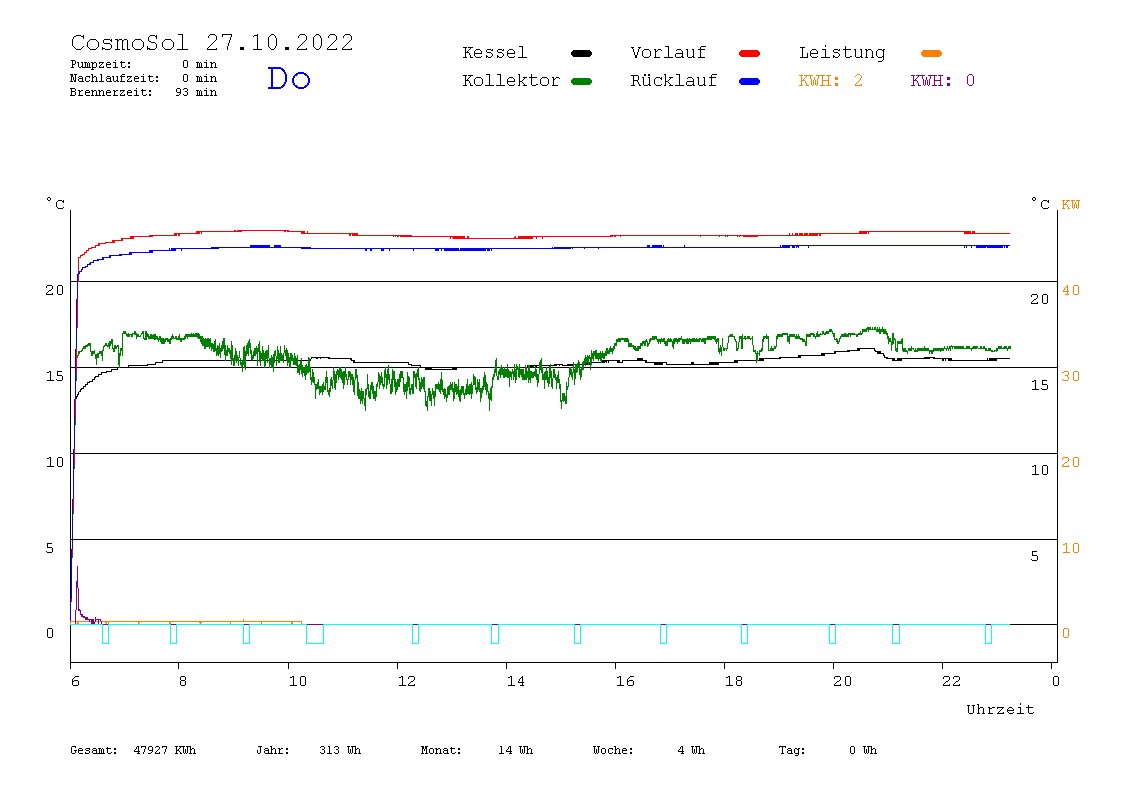Click the blue Rücklauf legend swatch

(x=750, y=81)
